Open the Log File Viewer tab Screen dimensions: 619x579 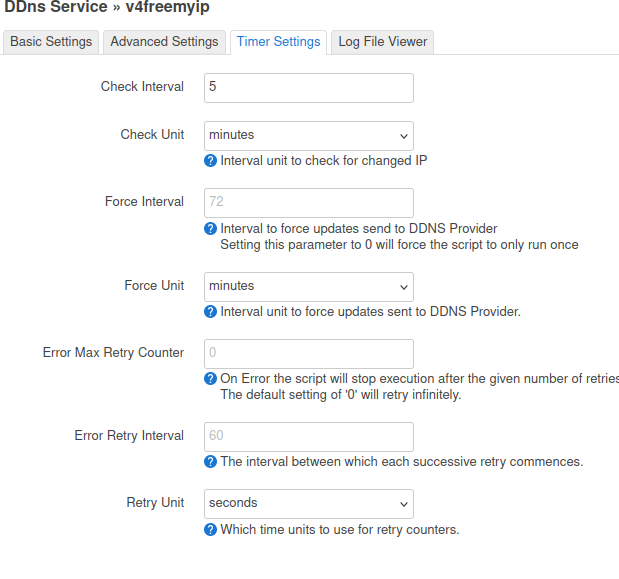[383, 42]
